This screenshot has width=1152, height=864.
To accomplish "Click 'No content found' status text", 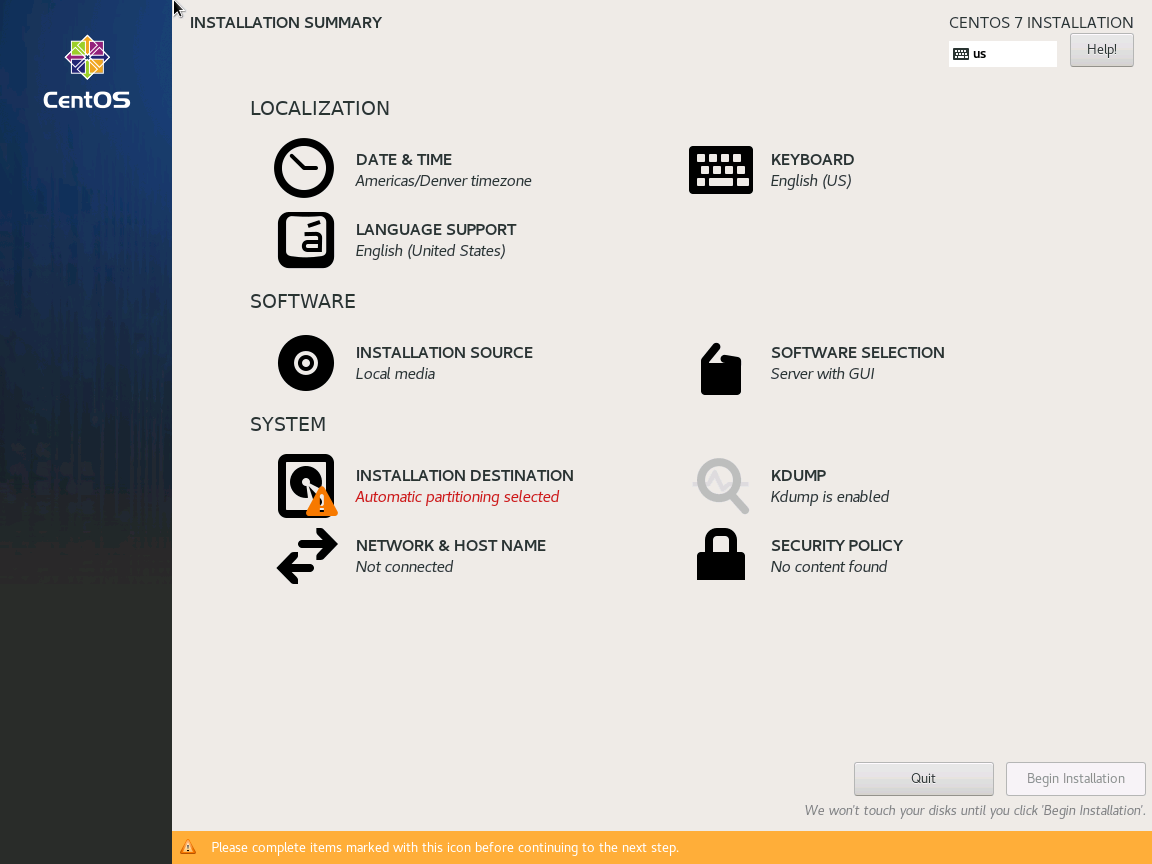I will (x=828, y=566).
